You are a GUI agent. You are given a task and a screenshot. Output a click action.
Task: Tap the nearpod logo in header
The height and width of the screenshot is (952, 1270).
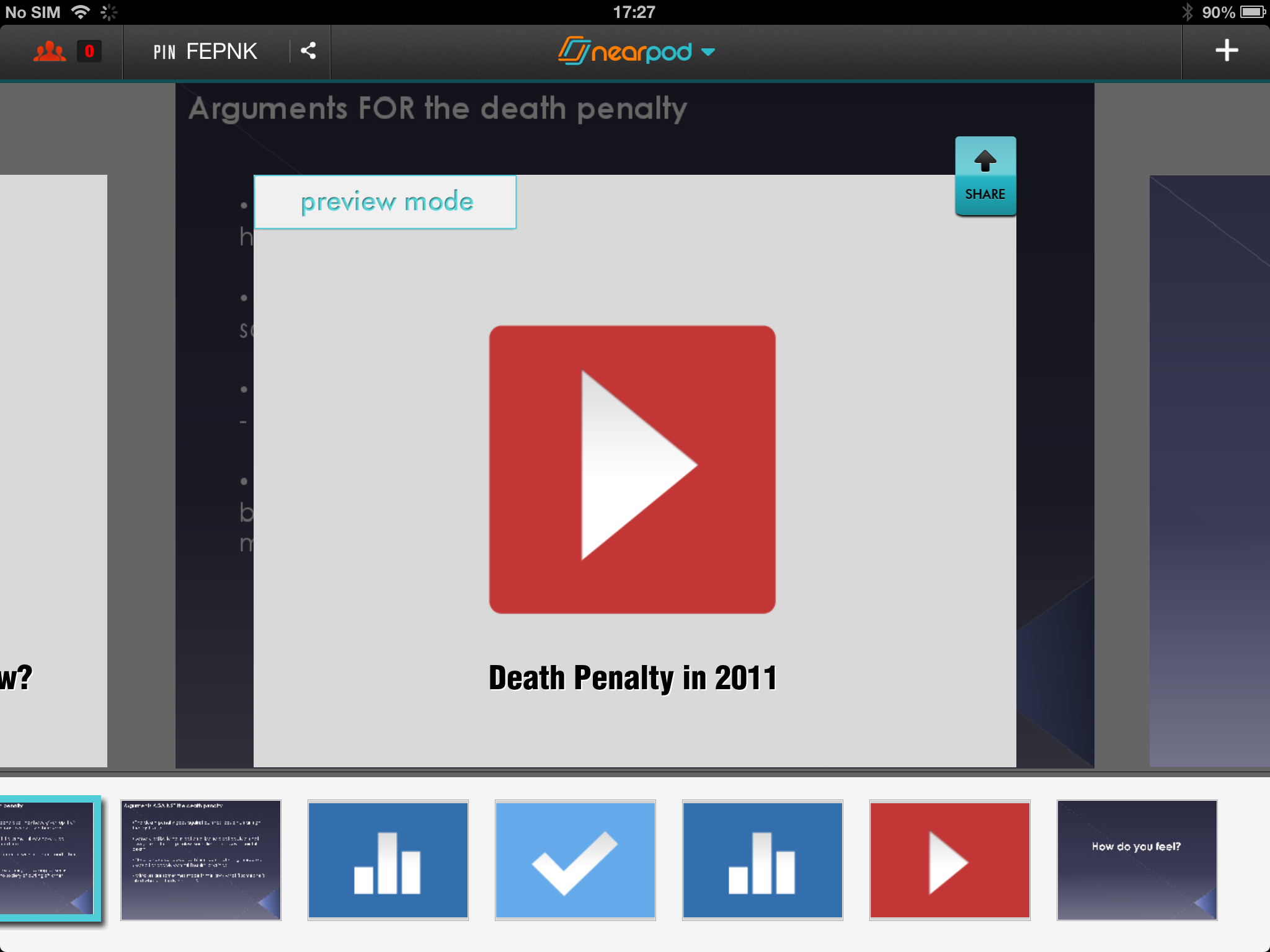click(625, 51)
